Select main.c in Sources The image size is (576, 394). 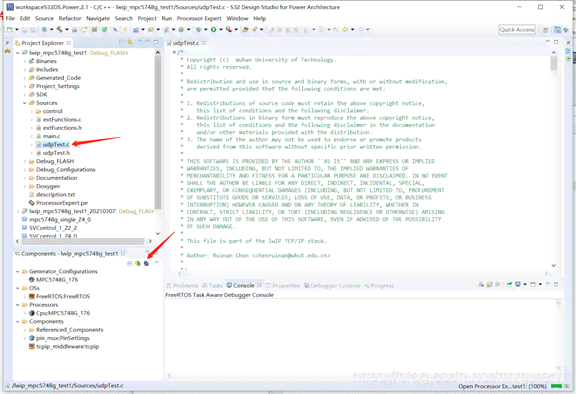(48, 136)
